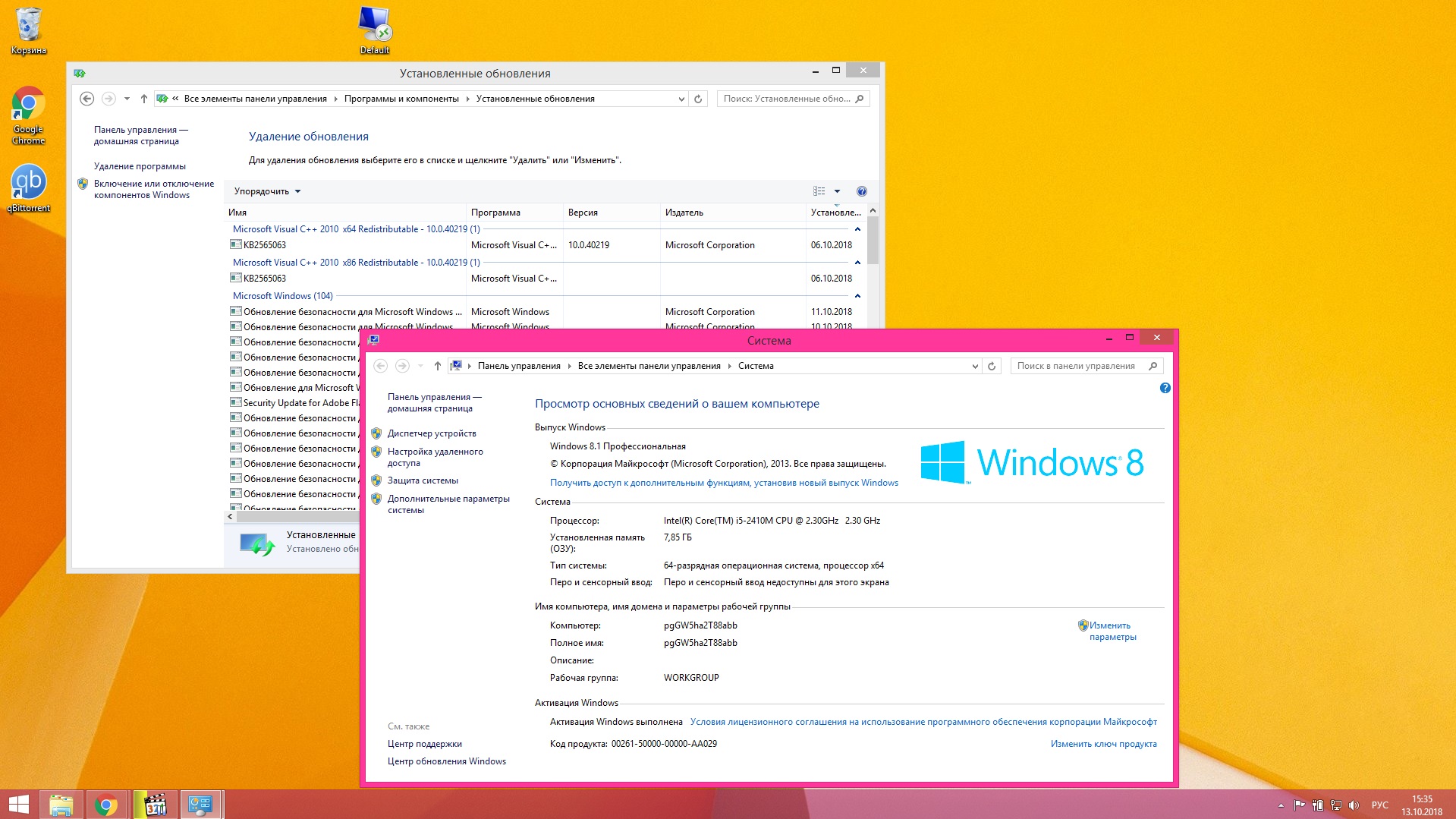Open the view options dropdown arrow in updates toolbar
1456x819 pixels.
[x=837, y=191]
